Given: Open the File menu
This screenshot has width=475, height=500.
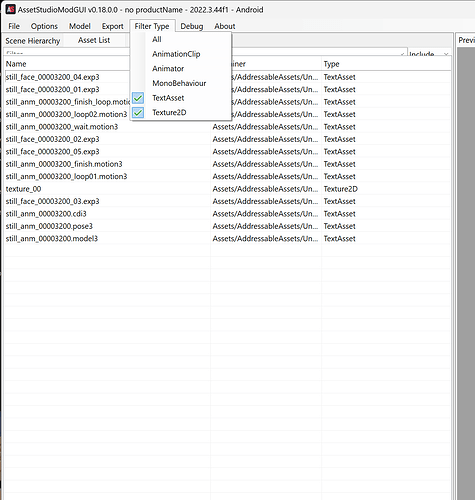Looking at the screenshot, I should [x=14, y=26].
